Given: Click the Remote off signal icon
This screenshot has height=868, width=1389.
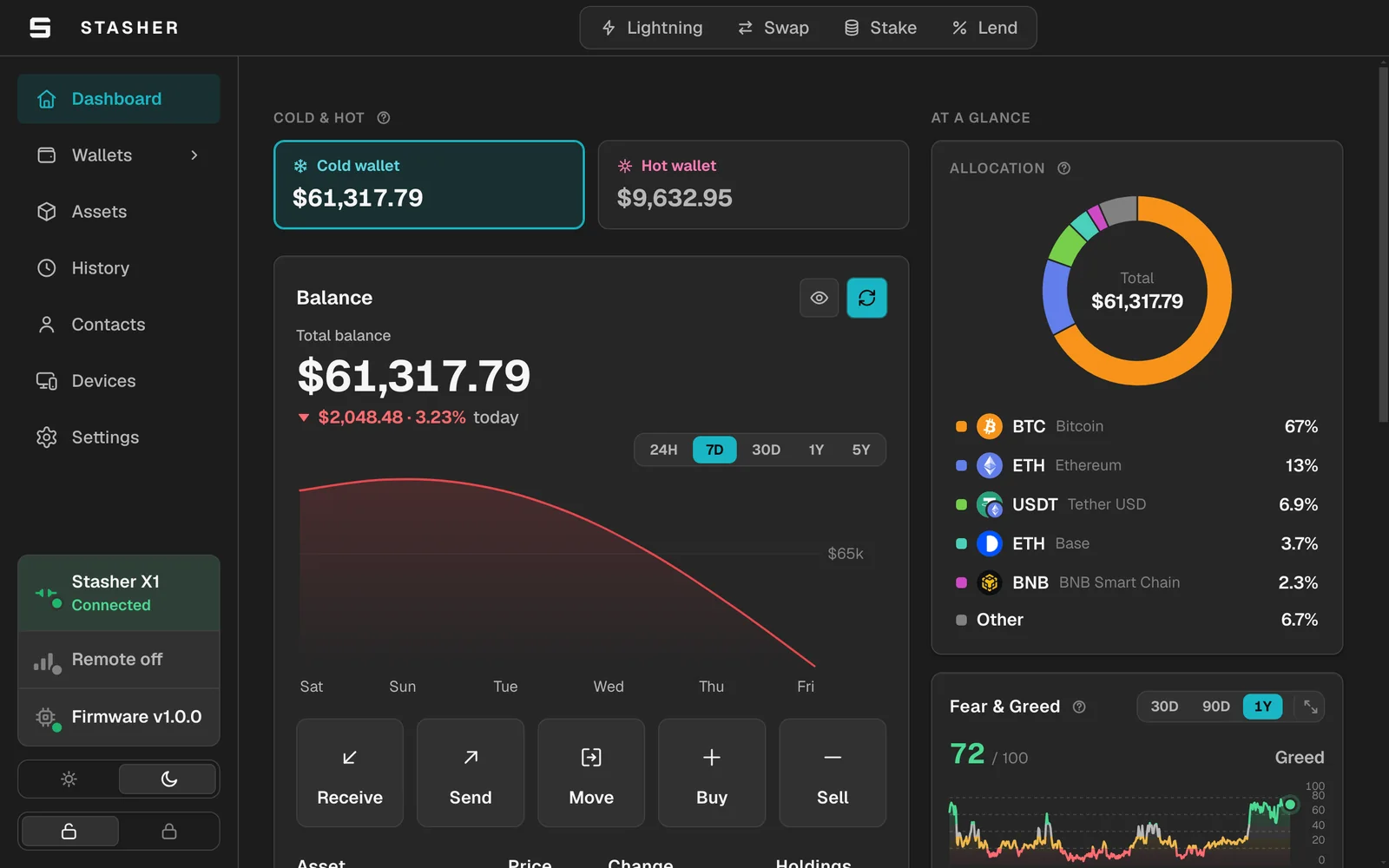Looking at the screenshot, I should (x=46, y=661).
